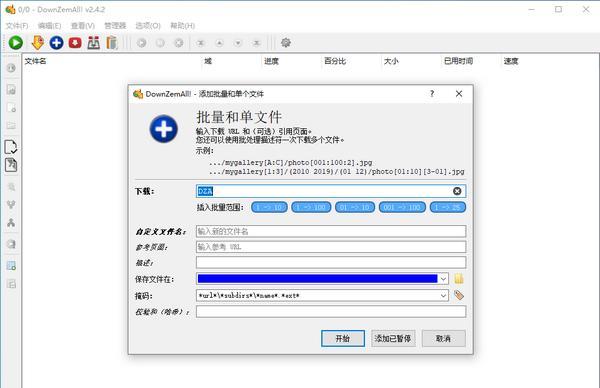The image size is (600, 388).
Task: Open preferences via the gear toolbar icon
Action: (x=285, y=42)
